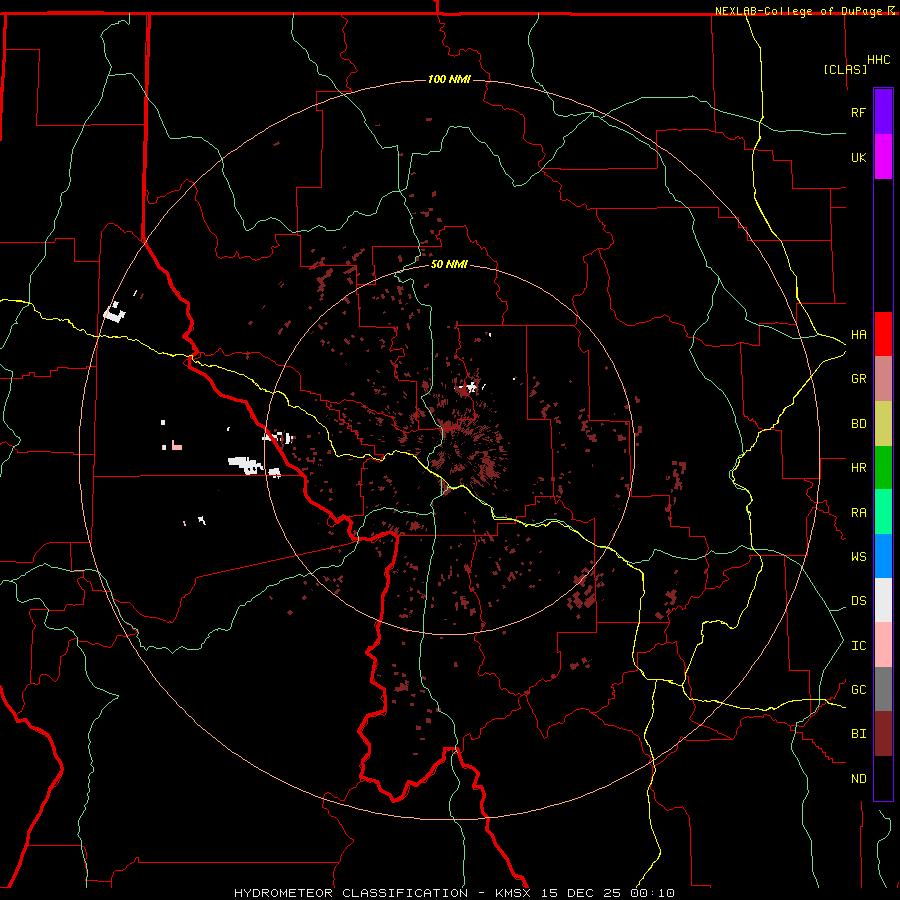
Task: Click the IC legend label
Action: pyautogui.click(x=858, y=646)
